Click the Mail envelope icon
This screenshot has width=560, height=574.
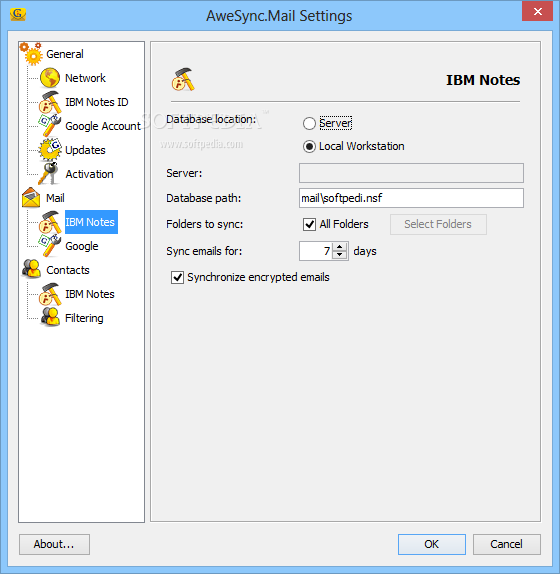tap(31, 198)
